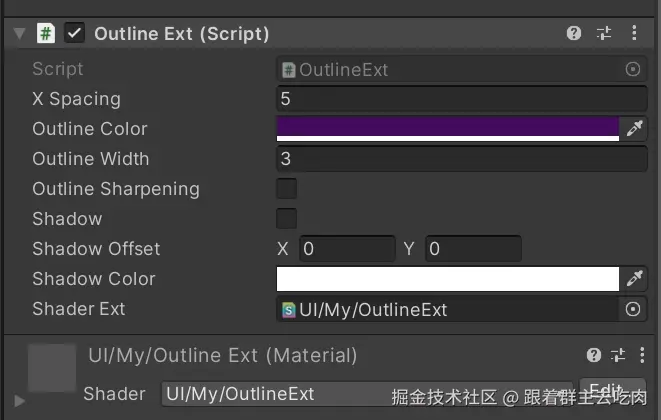This screenshot has width=661, height=420.
Task: Pick Shadow Color with eyedropper
Action: [634, 279]
